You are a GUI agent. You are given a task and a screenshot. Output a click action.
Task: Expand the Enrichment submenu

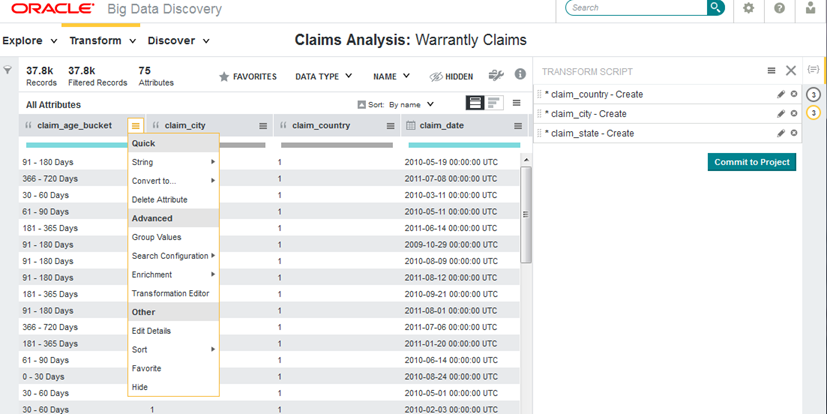point(173,275)
